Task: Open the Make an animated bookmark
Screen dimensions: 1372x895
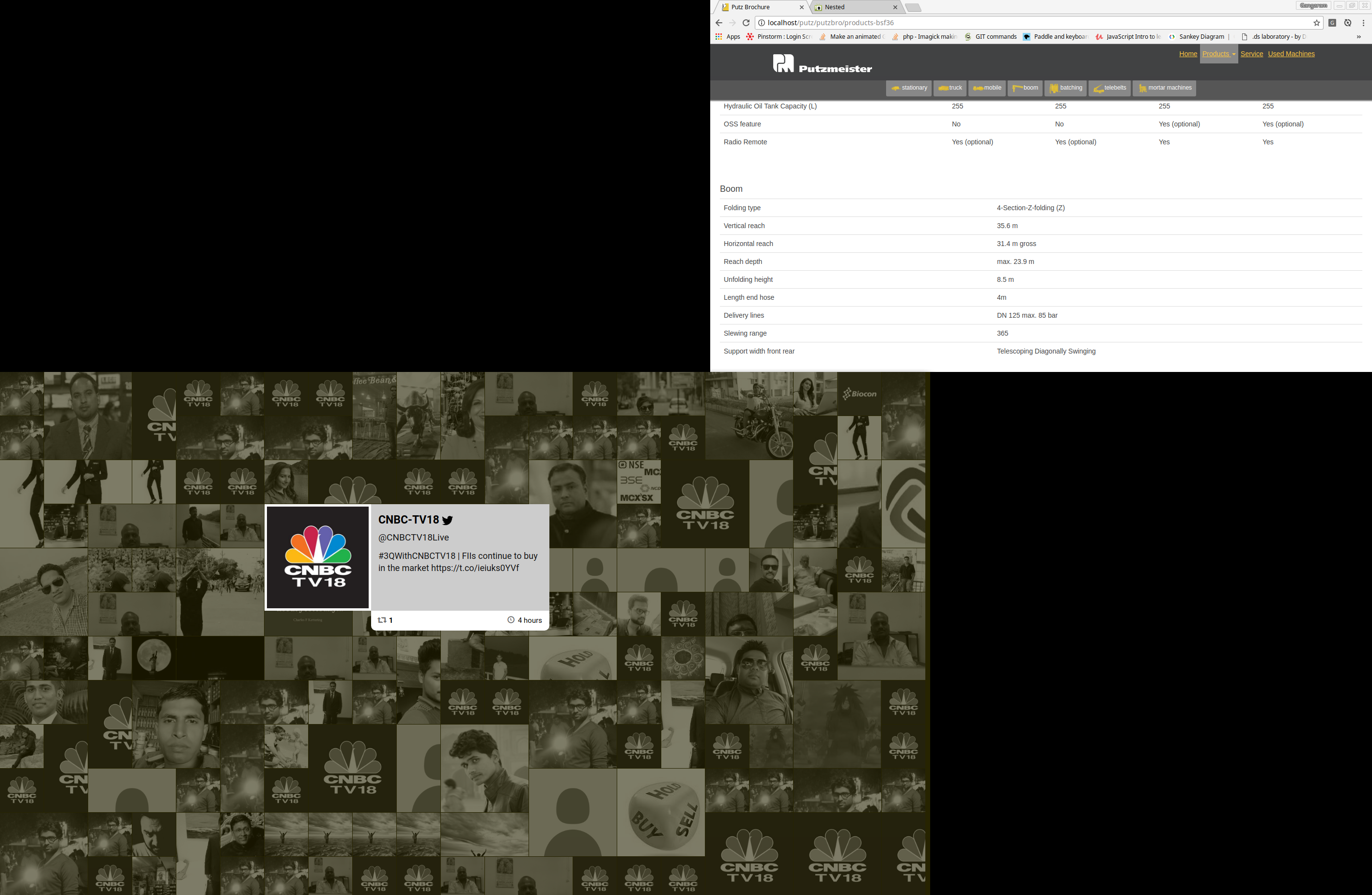Action: pos(852,37)
